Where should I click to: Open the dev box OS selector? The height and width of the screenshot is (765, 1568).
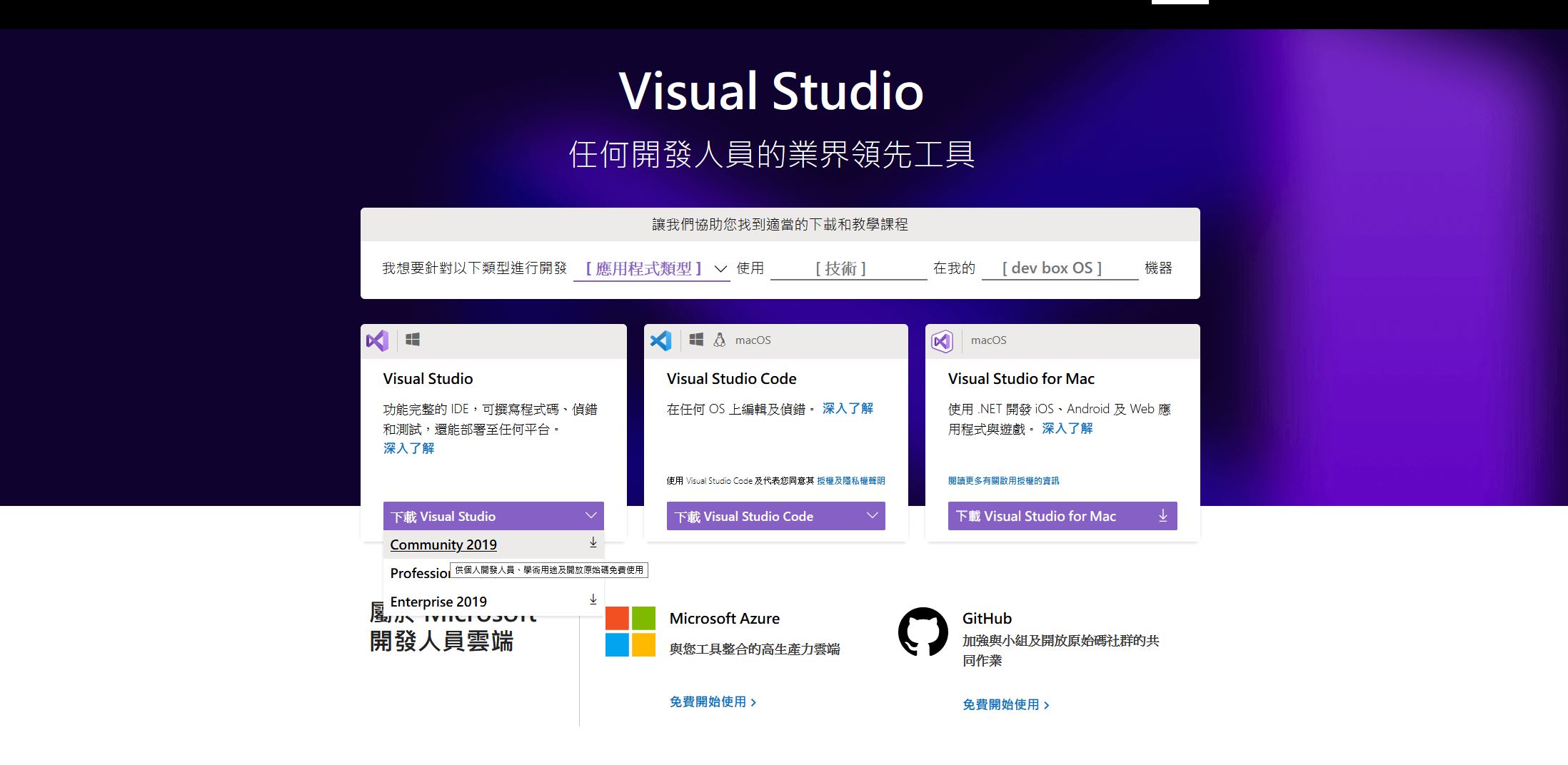pos(1060,268)
